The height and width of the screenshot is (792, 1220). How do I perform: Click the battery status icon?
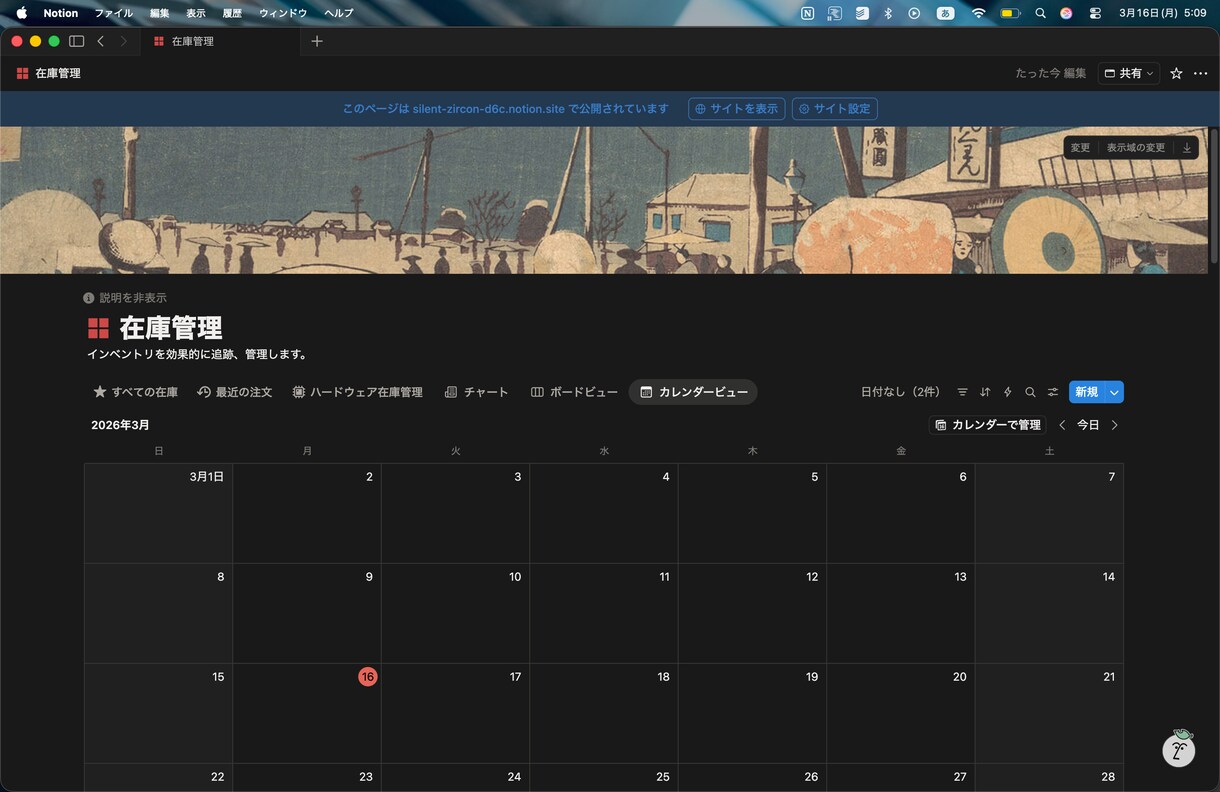pyautogui.click(x=1010, y=13)
